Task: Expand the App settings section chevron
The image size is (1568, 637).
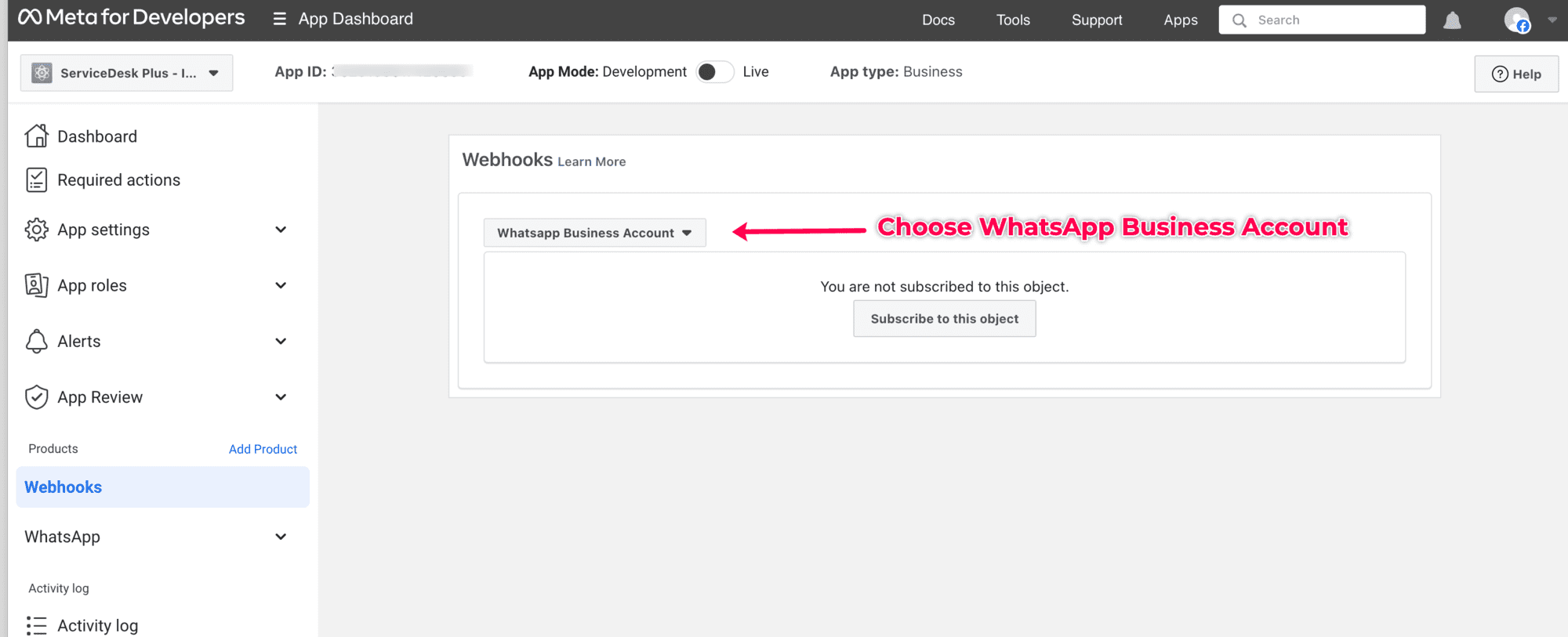Action: tap(281, 230)
